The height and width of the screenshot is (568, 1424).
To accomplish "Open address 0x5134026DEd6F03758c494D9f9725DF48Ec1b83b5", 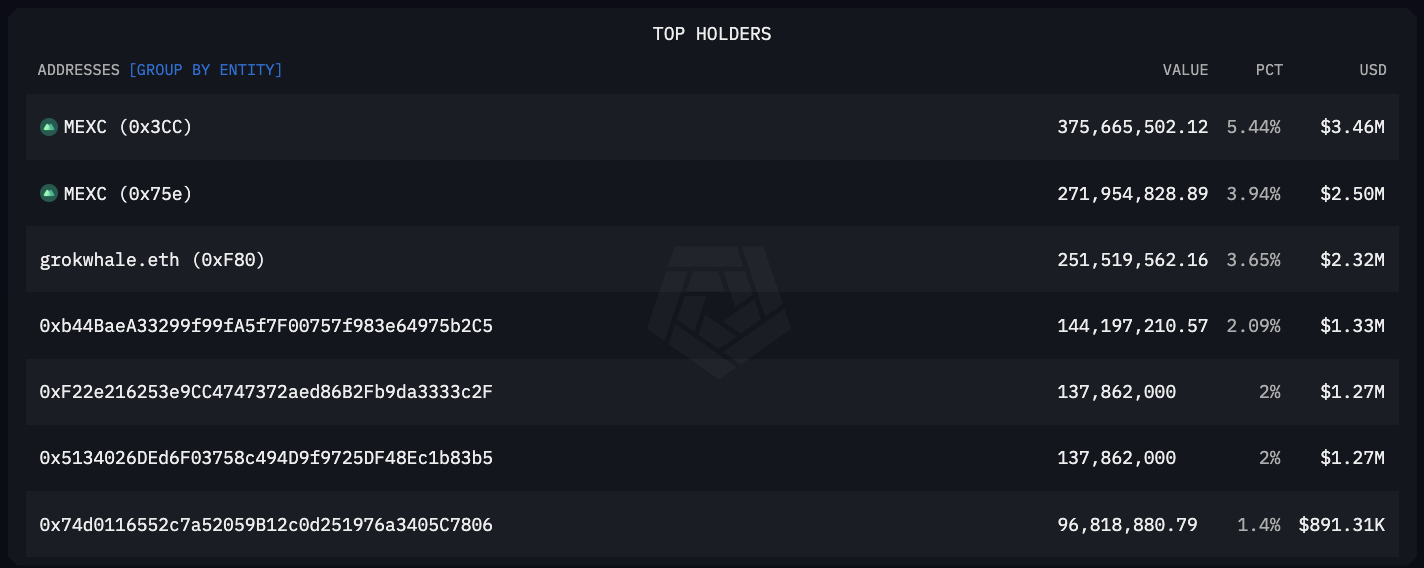I will click(266, 458).
